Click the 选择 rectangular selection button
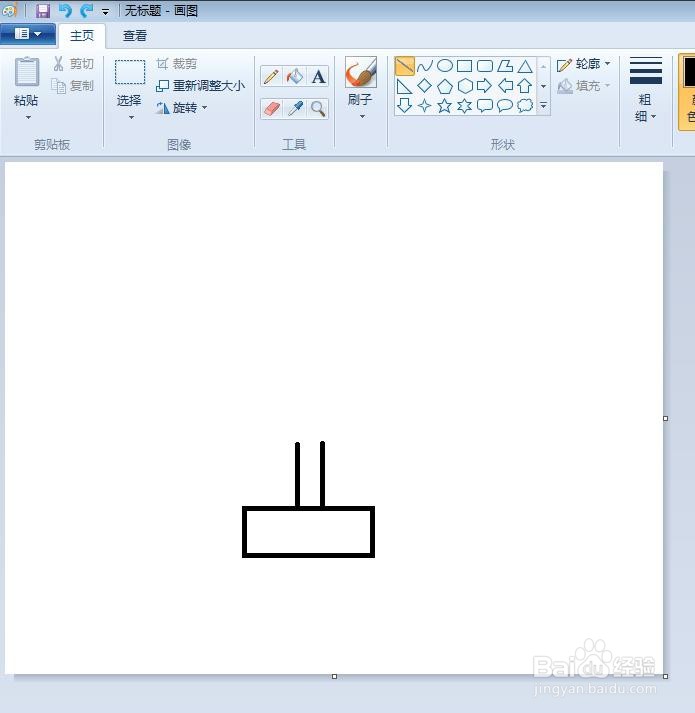The image size is (695, 713). [x=130, y=82]
